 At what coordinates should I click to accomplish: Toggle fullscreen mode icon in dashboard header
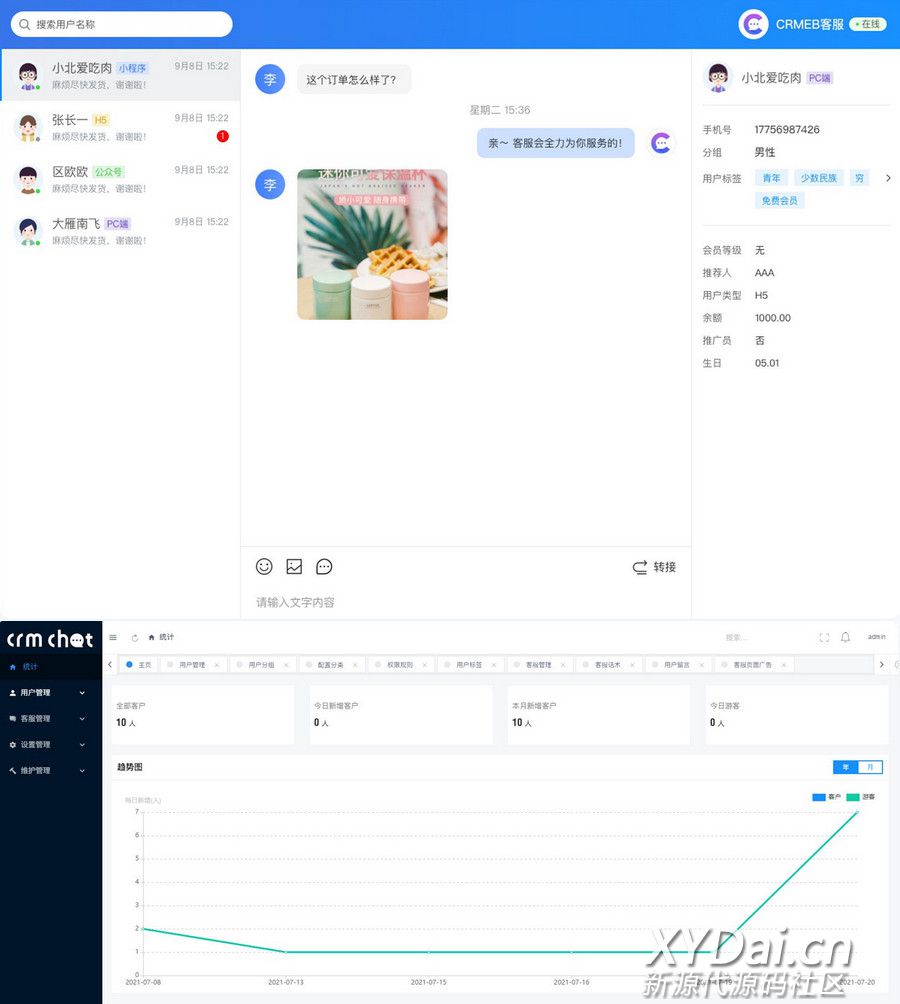tap(824, 637)
